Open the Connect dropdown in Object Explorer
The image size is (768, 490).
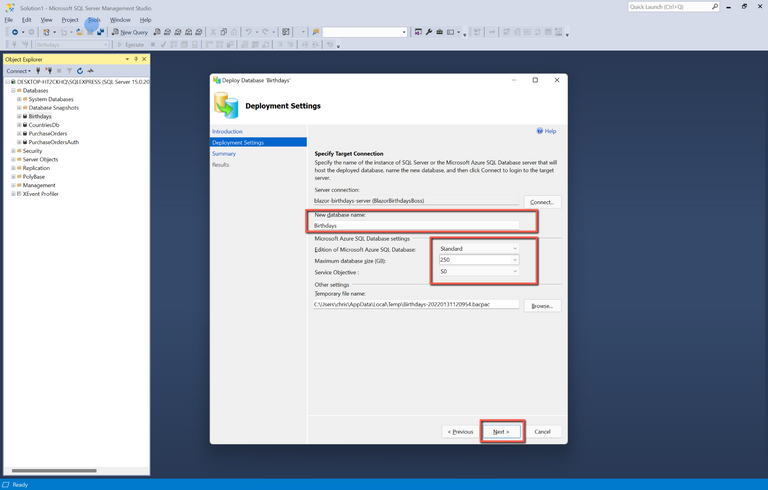[19, 71]
